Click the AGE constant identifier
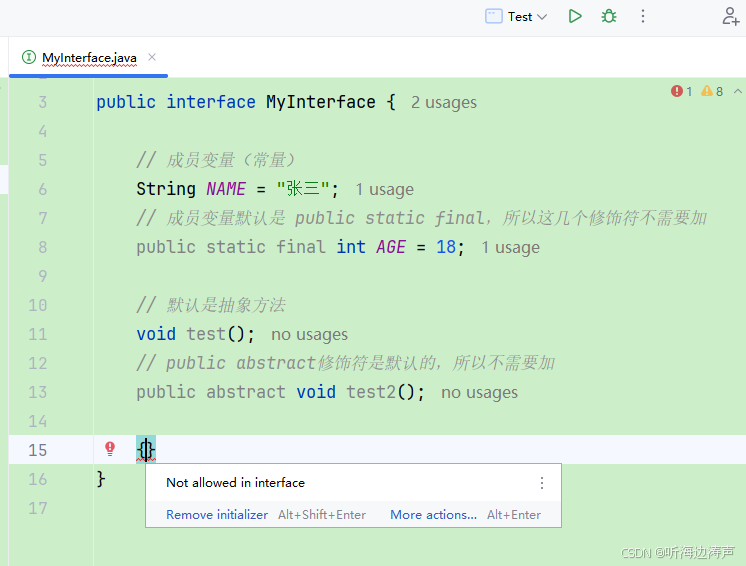The image size is (746, 566). tap(391, 247)
